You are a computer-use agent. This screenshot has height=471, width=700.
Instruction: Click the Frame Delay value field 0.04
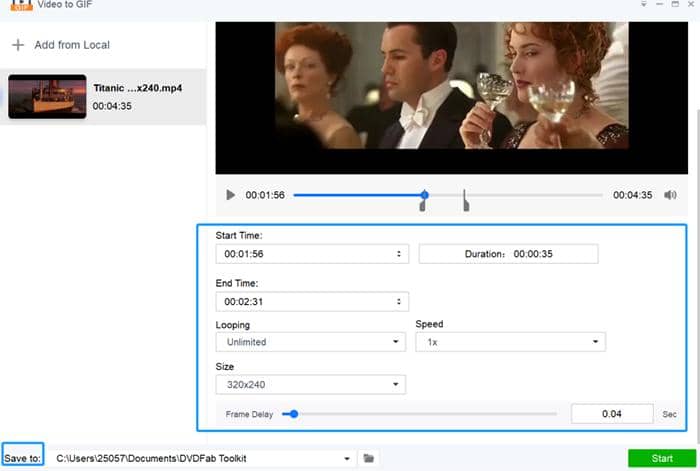[x=612, y=413]
